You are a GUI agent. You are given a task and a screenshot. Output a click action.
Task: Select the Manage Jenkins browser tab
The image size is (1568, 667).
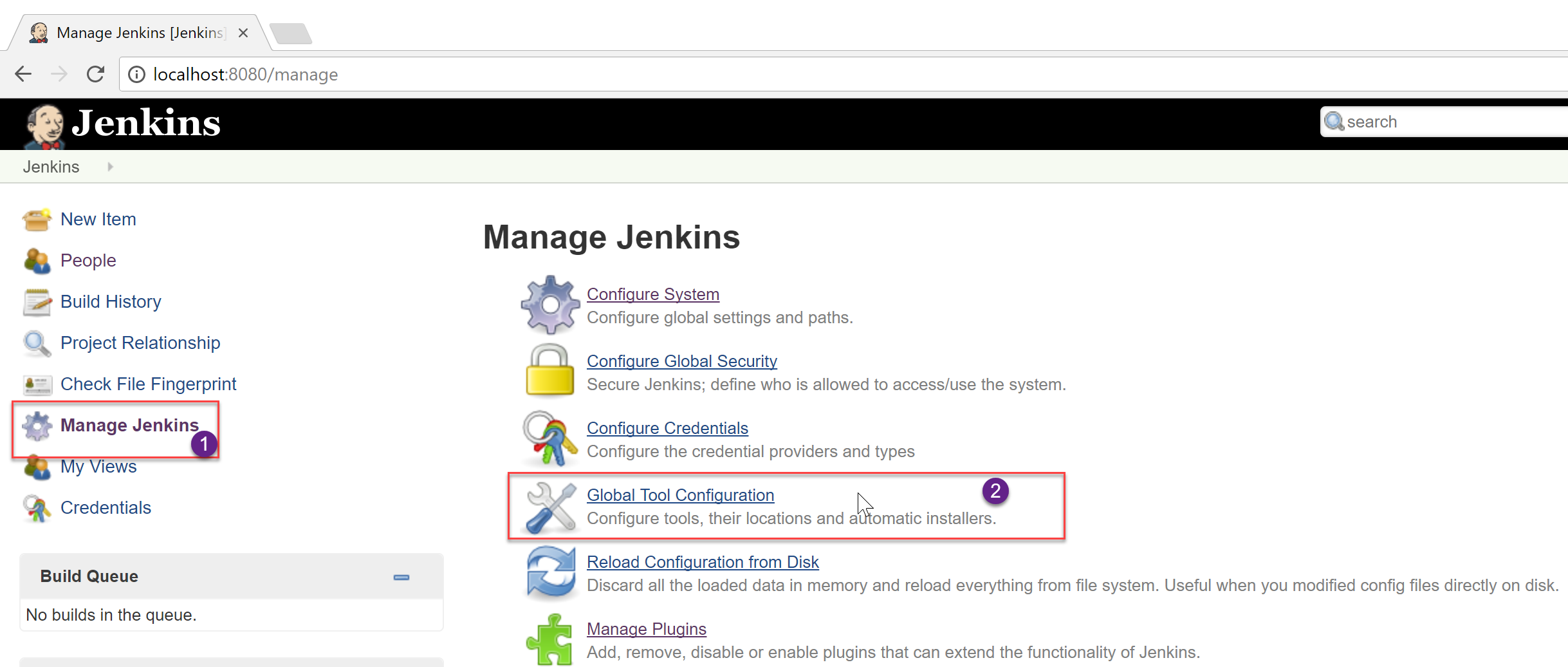click(x=140, y=33)
